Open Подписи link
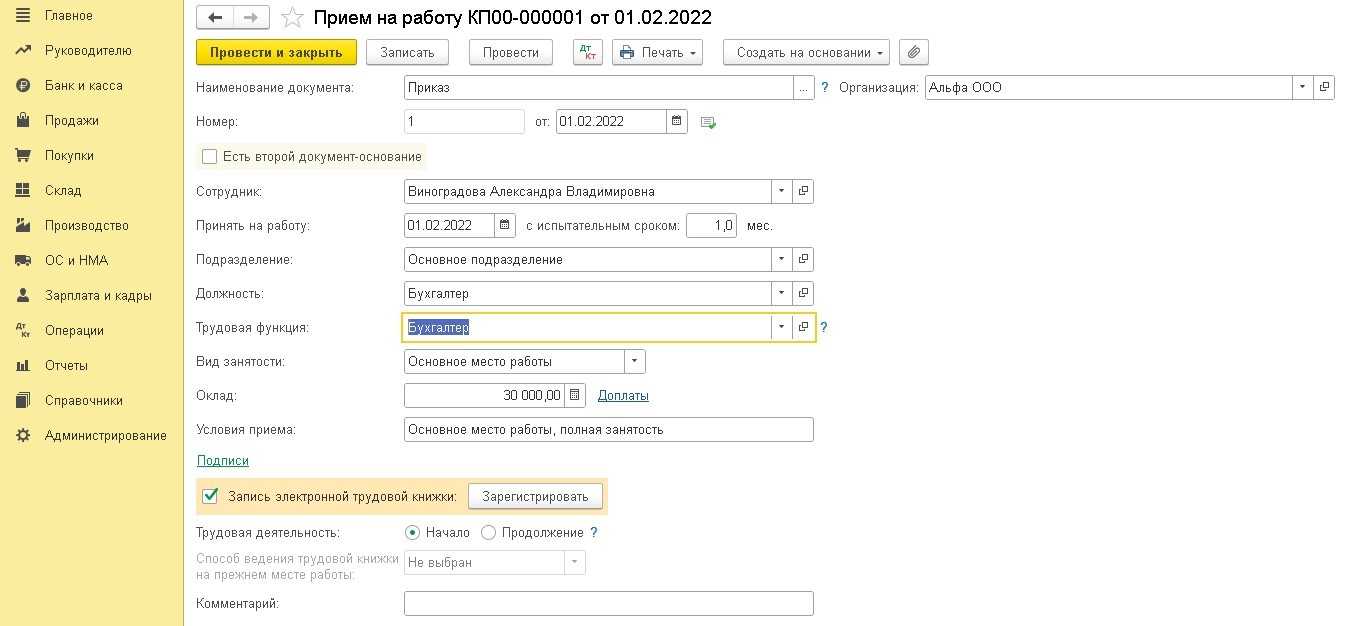Screen dimensions: 1347x626 pyautogui.click(x=223, y=461)
